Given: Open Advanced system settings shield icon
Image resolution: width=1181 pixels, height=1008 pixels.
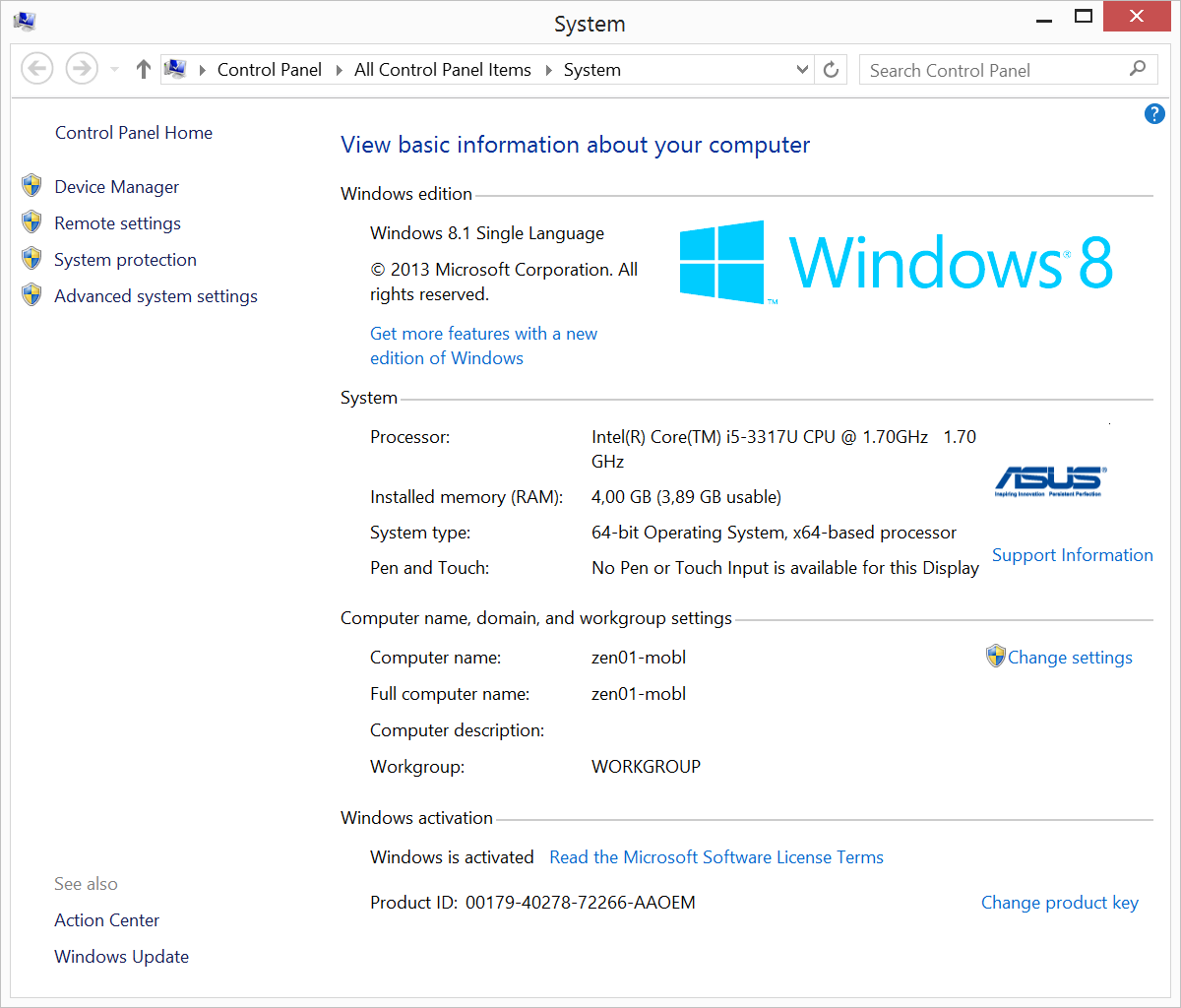Looking at the screenshot, I should [x=31, y=294].
